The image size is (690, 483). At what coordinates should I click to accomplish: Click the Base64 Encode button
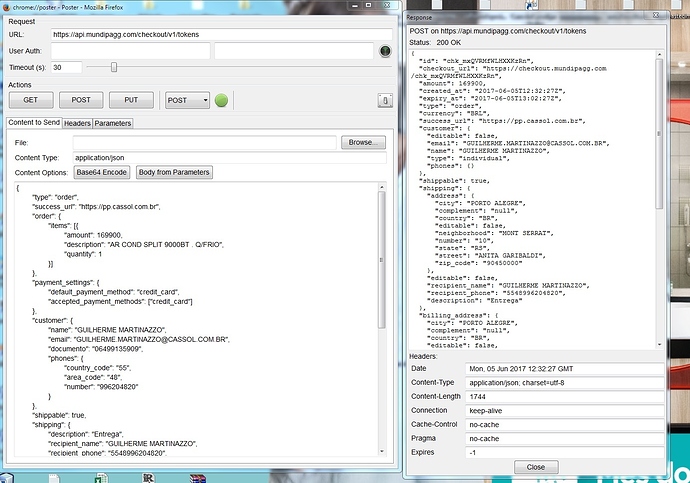102,172
